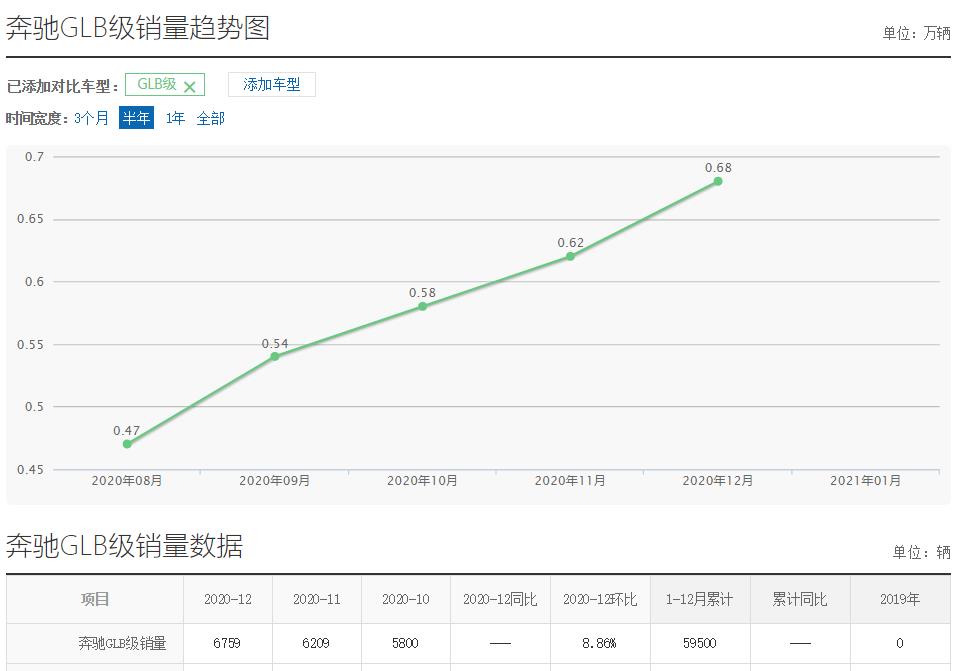Click the 0.6 y-axis label

click(x=35, y=282)
